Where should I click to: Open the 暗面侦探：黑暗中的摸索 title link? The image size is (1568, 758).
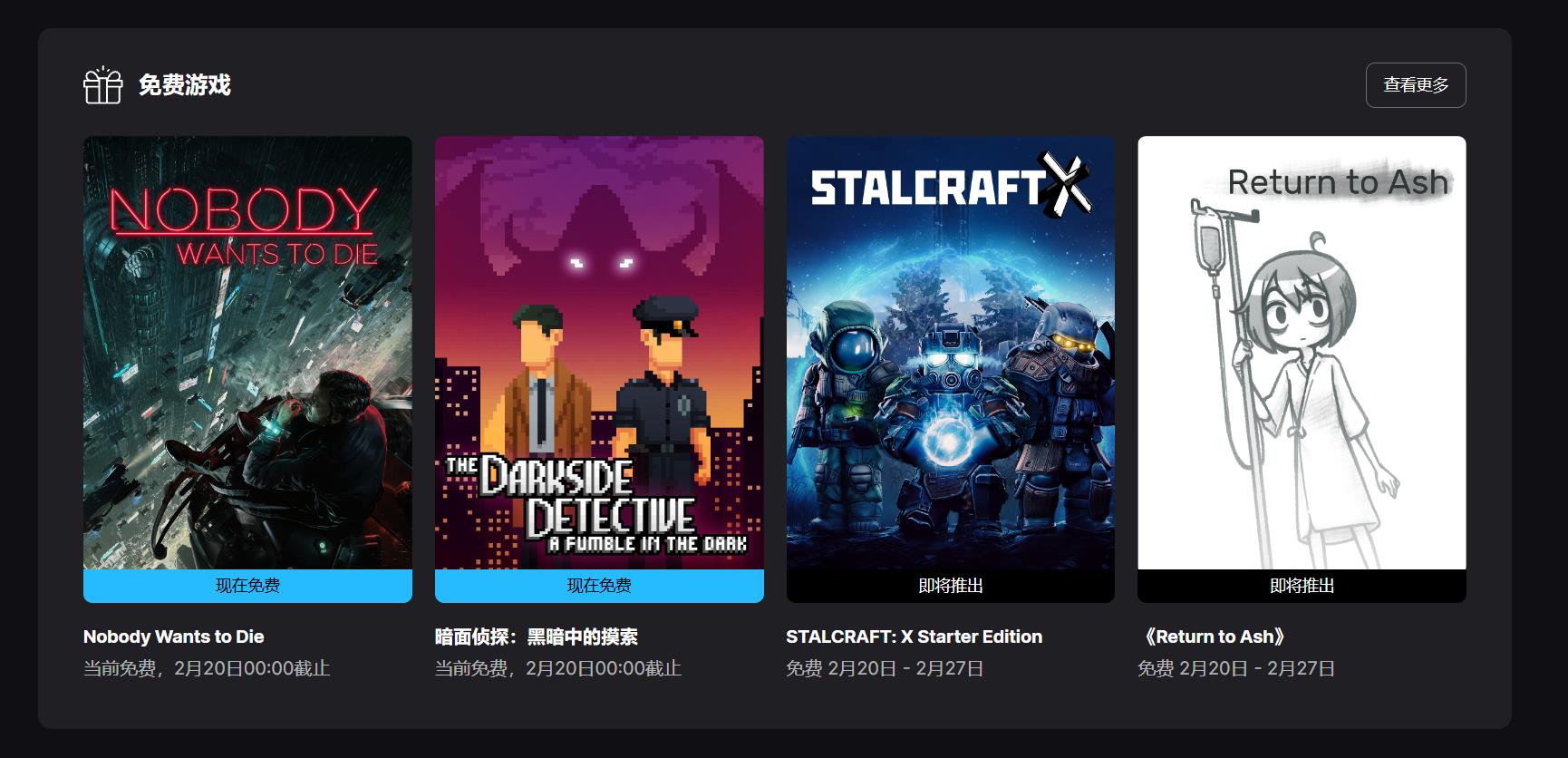click(x=537, y=637)
